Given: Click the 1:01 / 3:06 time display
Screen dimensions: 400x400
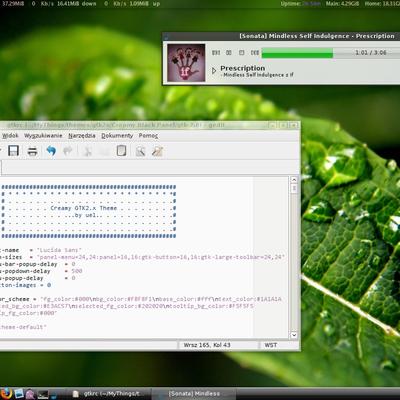Looking at the screenshot, I should point(371,53).
